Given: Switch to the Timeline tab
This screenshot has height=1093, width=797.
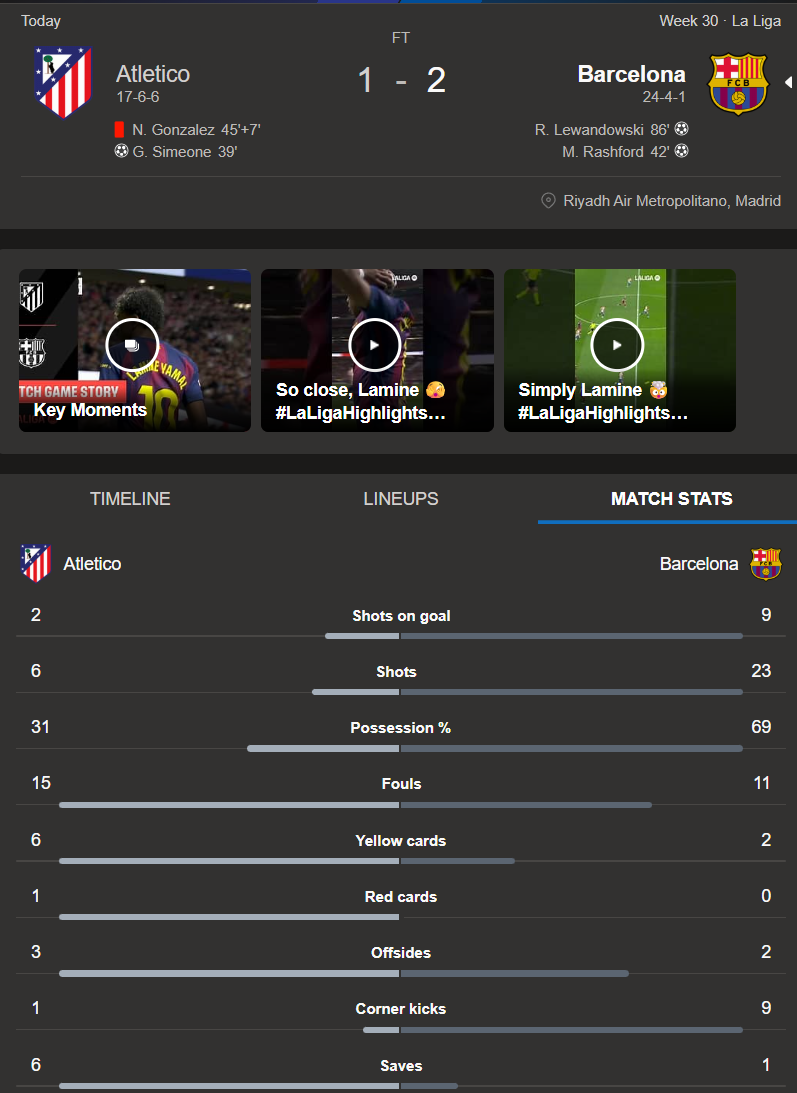Looking at the screenshot, I should coord(130,499).
